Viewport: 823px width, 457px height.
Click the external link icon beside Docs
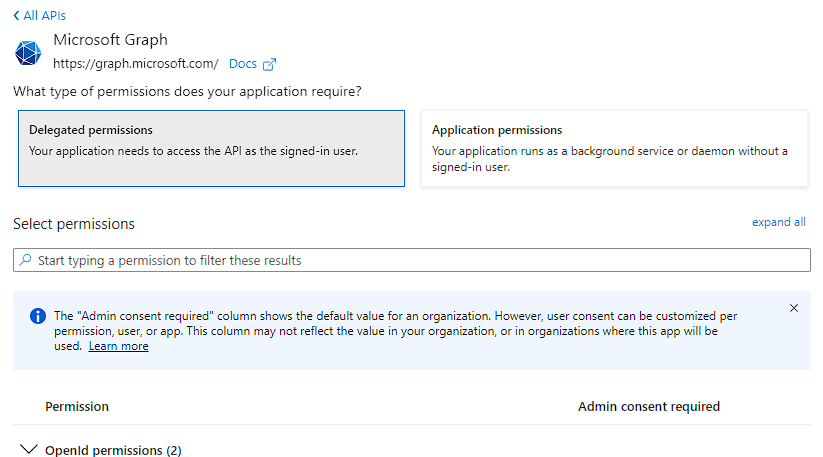tap(269, 64)
